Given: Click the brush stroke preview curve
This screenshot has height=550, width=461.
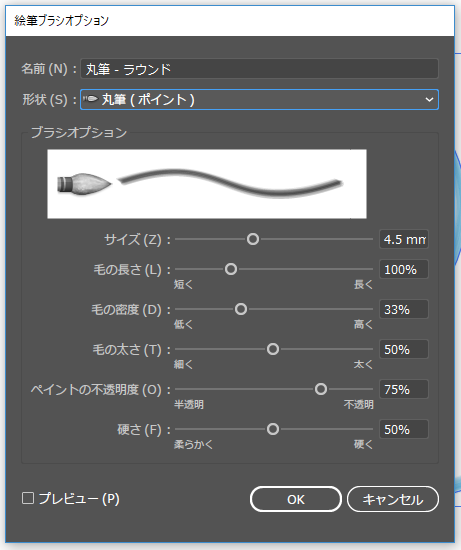Looking at the screenshot, I should (230, 184).
